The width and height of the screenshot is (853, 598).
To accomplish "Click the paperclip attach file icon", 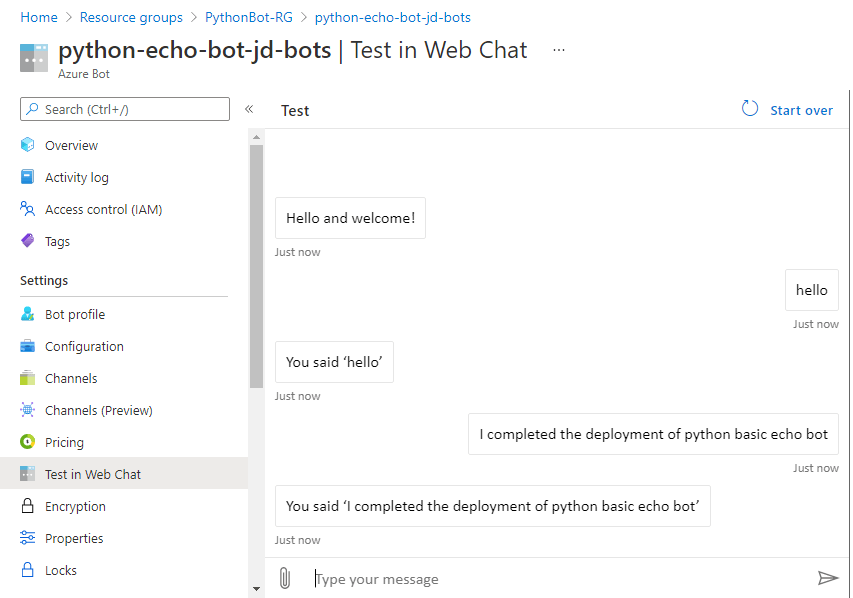I will [x=284, y=578].
